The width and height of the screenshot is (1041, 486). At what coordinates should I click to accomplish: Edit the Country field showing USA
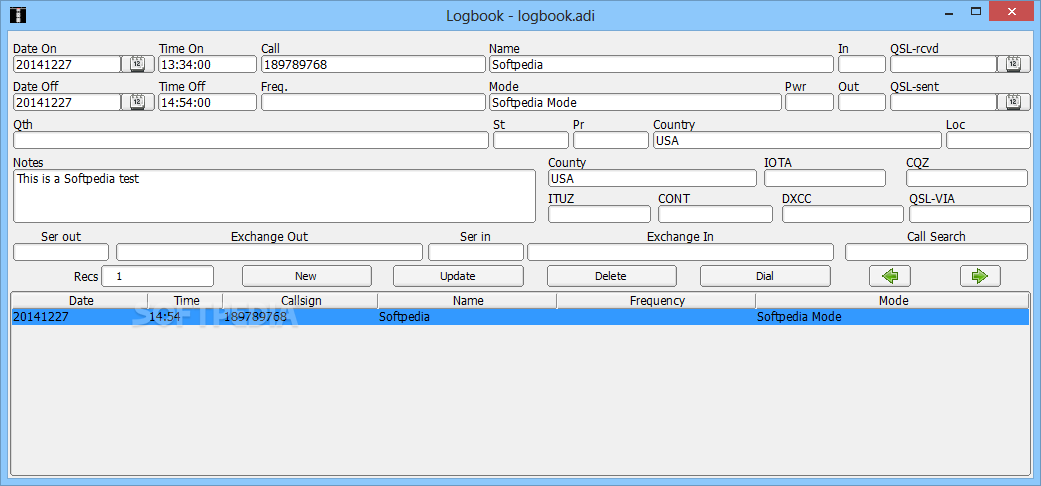(x=797, y=140)
